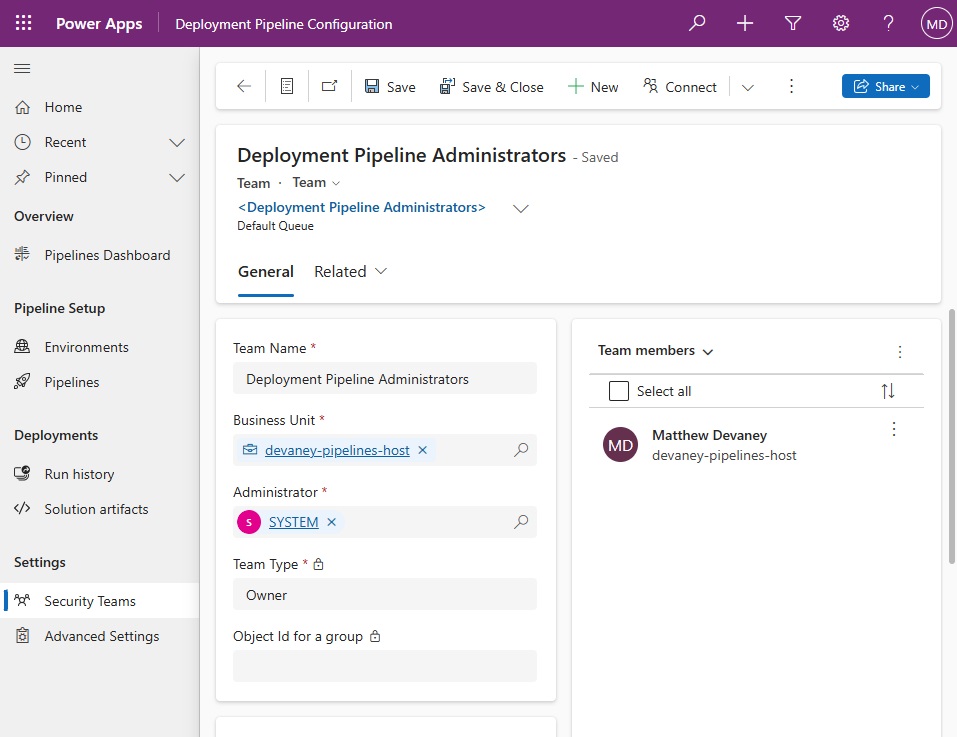Viewport: 957px width, 737px height.
Task: Open record in new window icon
Action: pos(330,86)
